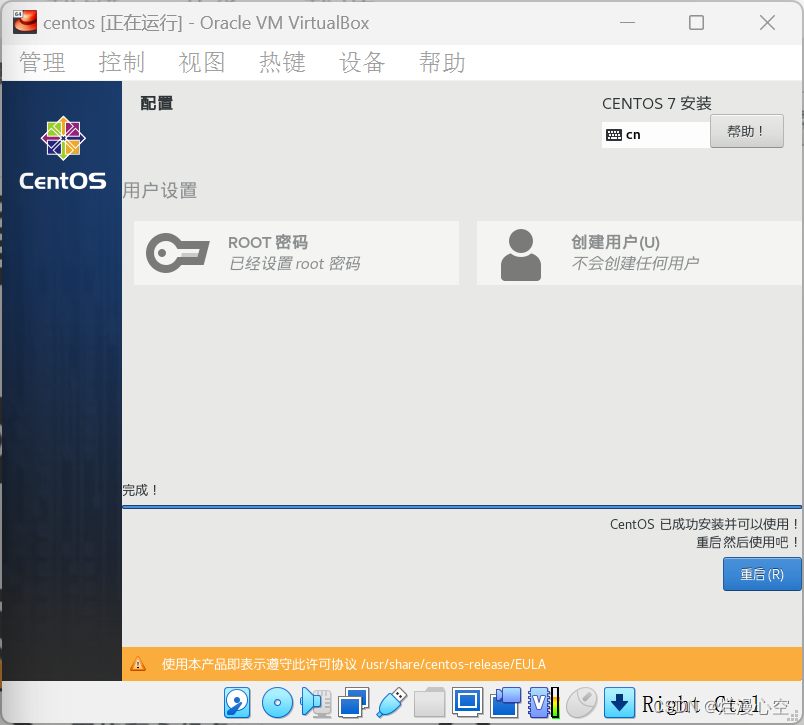Maximize the VirtualBox window

pos(696,23)
